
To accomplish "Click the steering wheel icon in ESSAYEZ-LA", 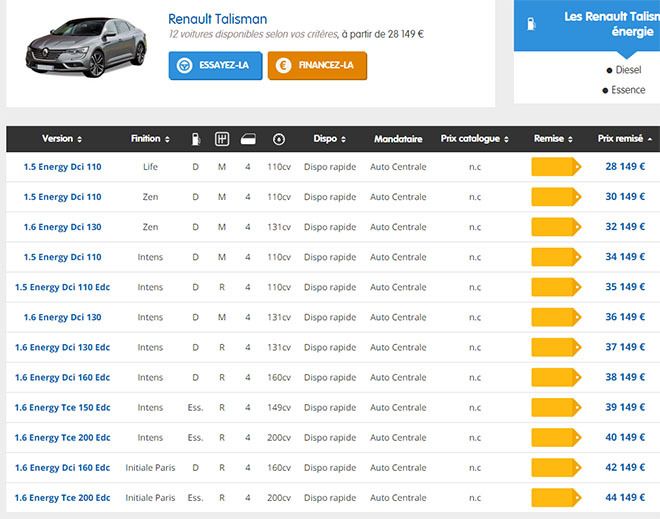I will 184,66.
